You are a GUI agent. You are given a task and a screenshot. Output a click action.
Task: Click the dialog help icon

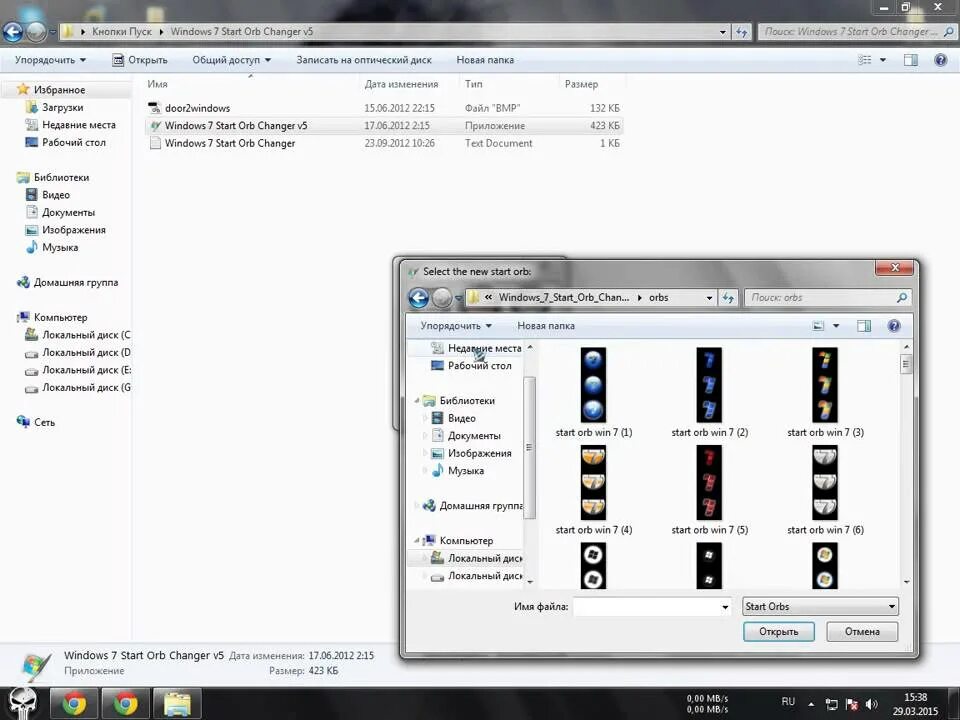coord(894,326)
